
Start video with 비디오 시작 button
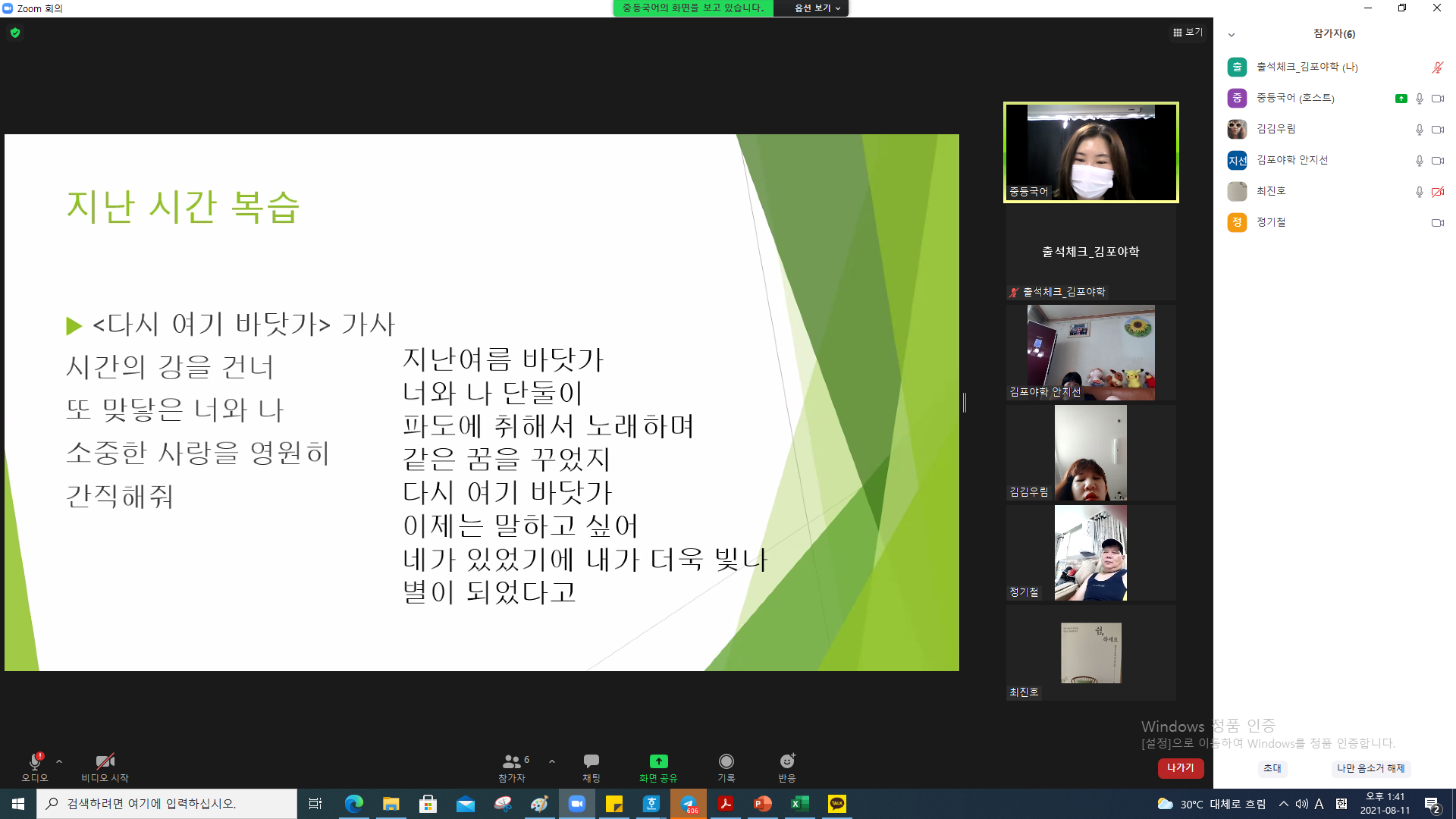pyautogui.click(x=105, y=766)
